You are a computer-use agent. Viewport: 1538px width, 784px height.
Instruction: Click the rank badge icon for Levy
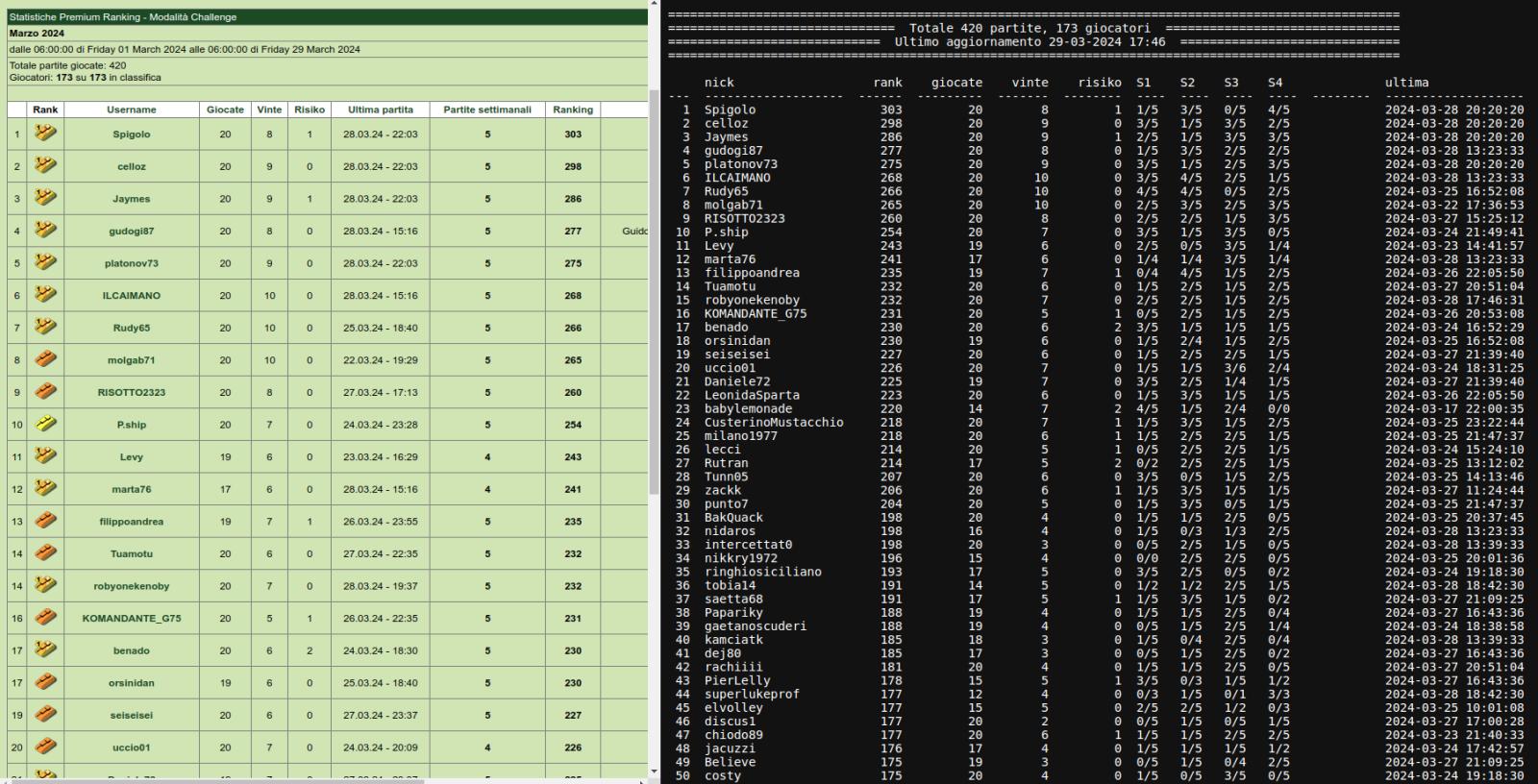tap(45, 456)
